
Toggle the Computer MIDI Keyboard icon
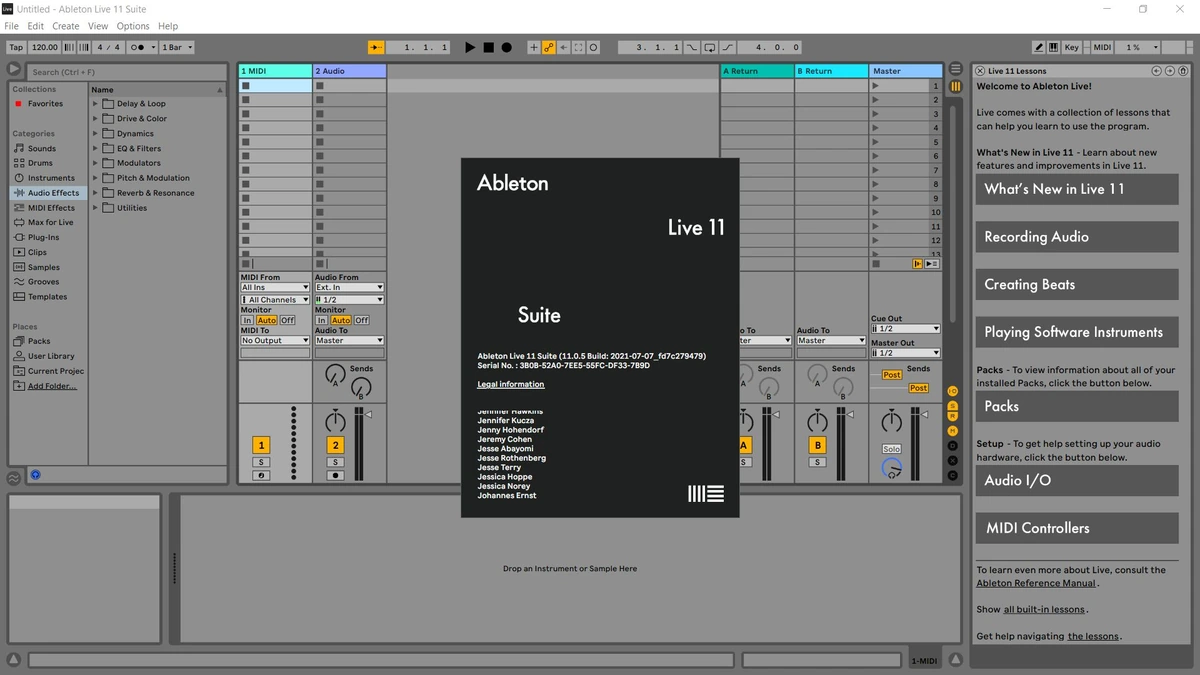tap(1053, 47)
